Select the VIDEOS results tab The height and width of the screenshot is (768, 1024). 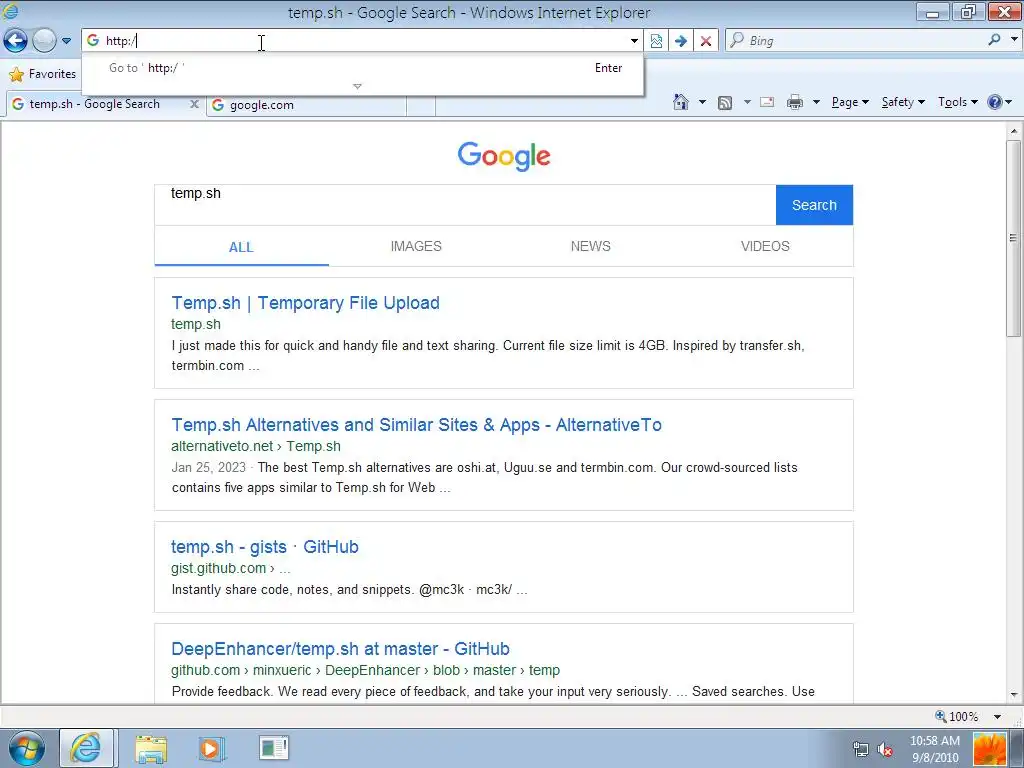coord(765,246)
